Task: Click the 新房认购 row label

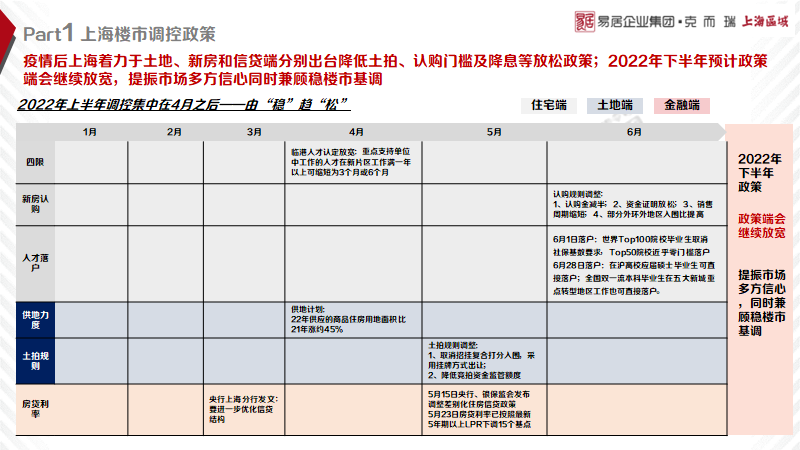Action: pos(35,204)
